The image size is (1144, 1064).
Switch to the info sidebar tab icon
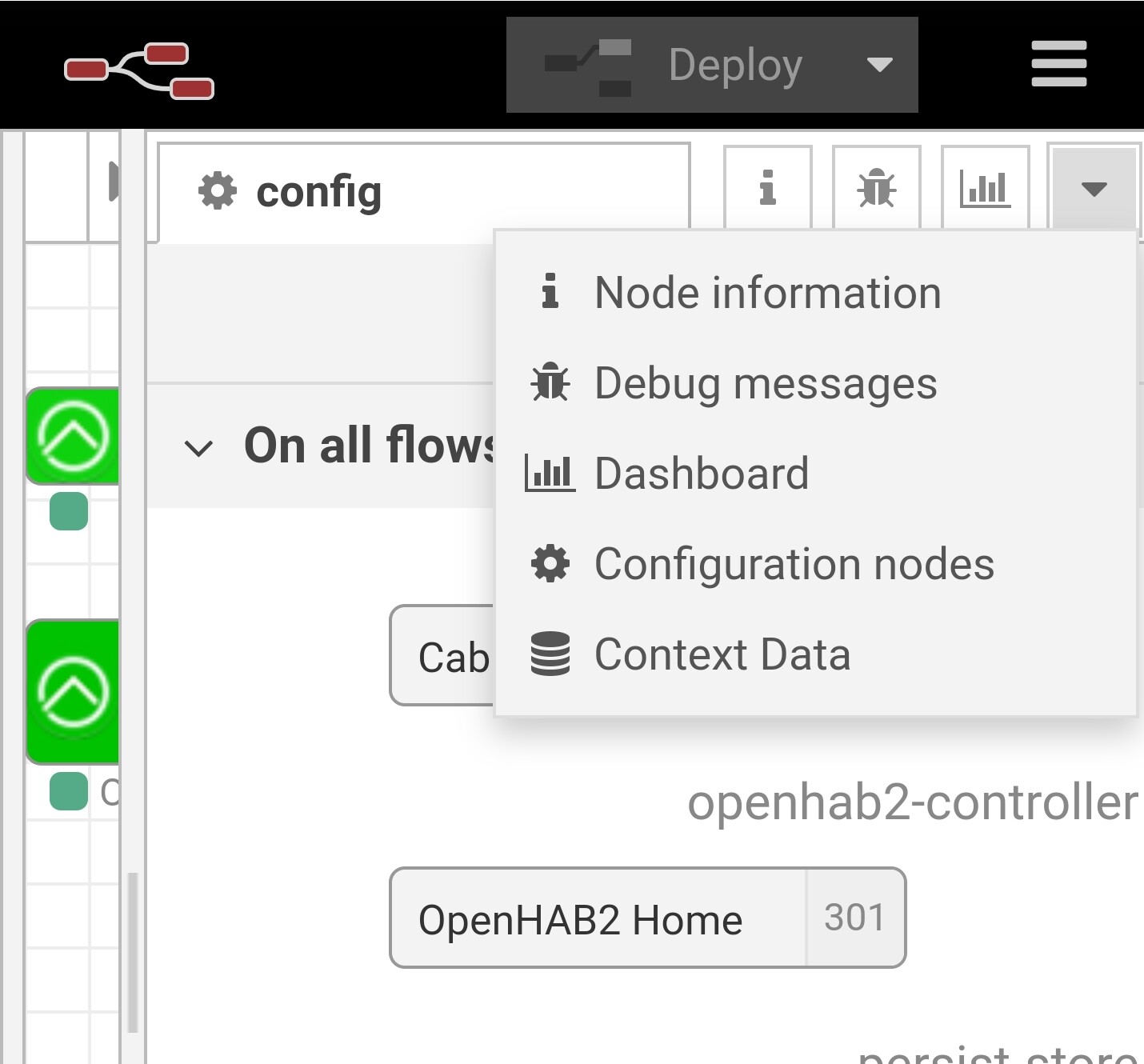[x=768, y=189]
